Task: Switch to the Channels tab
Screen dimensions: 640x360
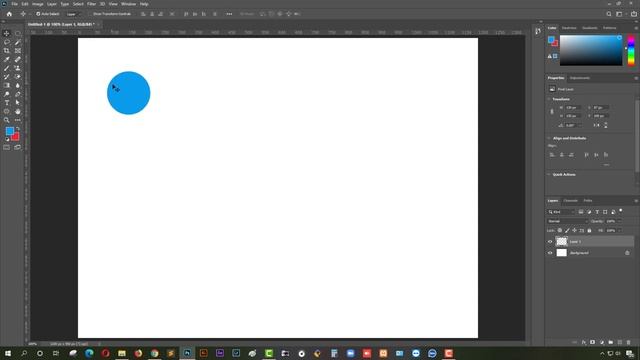Action: point(571,201)
